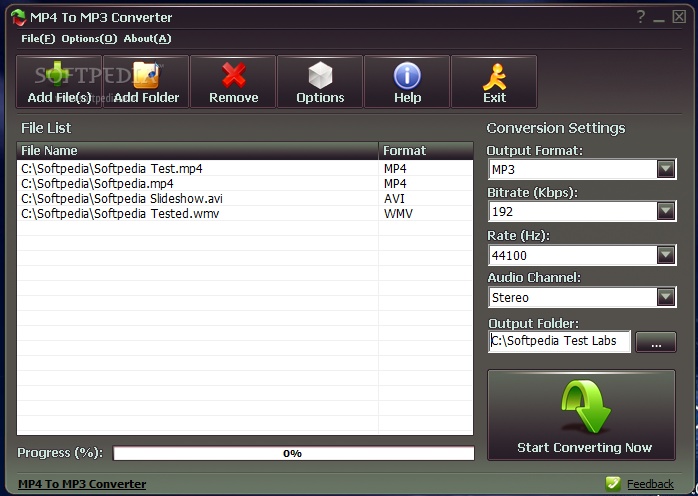Image resolution: width=698 pixels, height=496 pixels.
Task: Click the Add Folder toolbar button
Action: pyautogui.click(x=146, y=82)
